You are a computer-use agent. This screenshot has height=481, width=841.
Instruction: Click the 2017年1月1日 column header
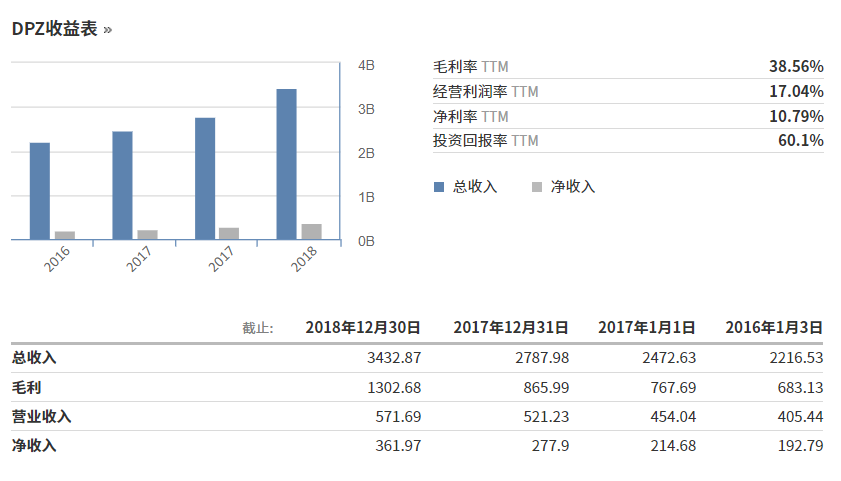[x=646, y=327]
